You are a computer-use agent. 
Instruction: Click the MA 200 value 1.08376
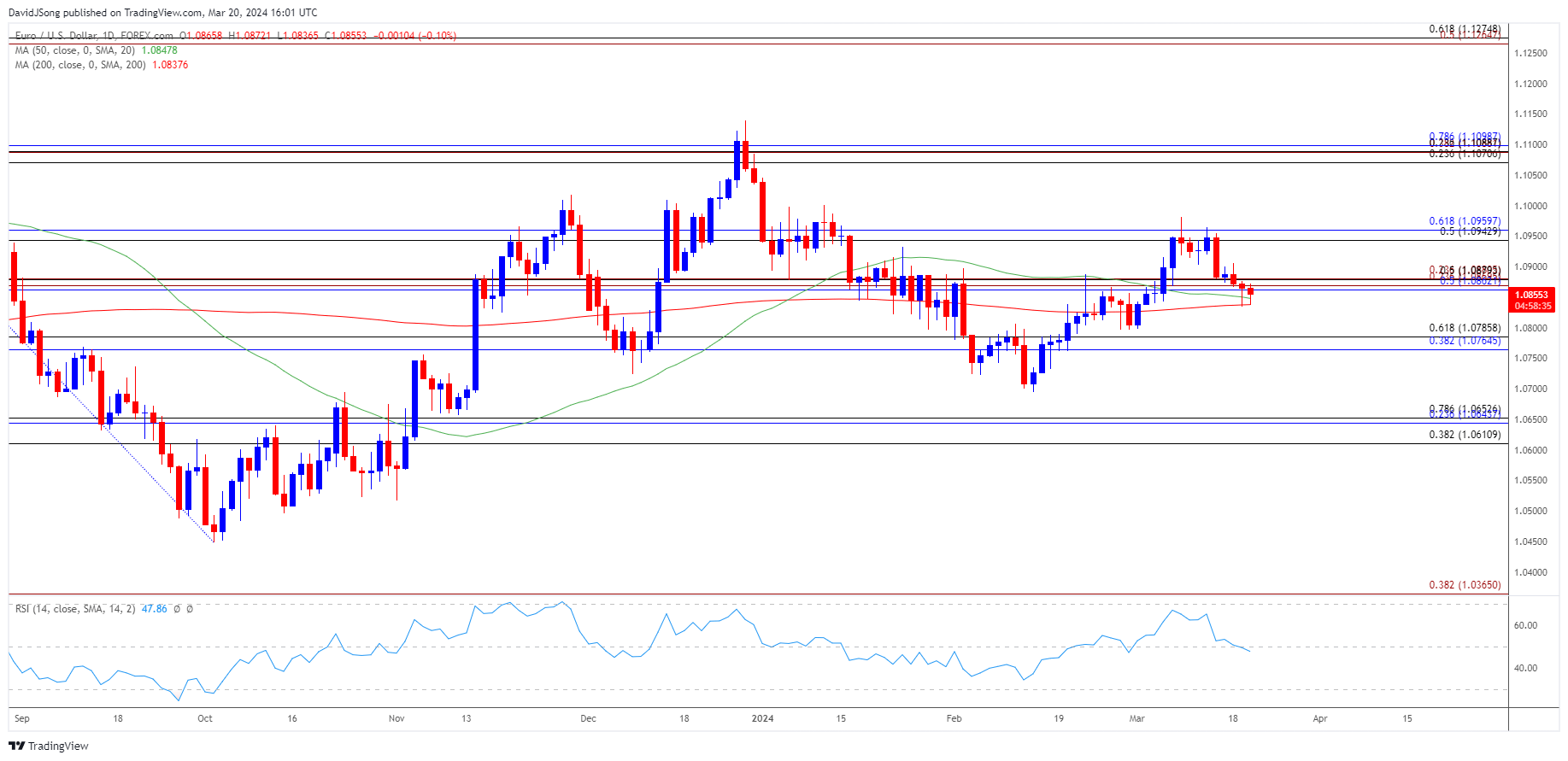pos(170,65)
